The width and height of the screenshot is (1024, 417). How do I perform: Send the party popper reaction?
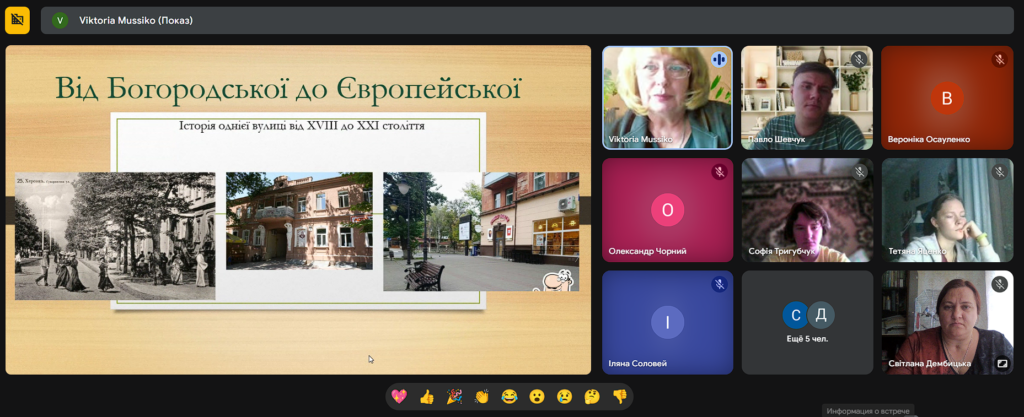(x=454, y=397)
